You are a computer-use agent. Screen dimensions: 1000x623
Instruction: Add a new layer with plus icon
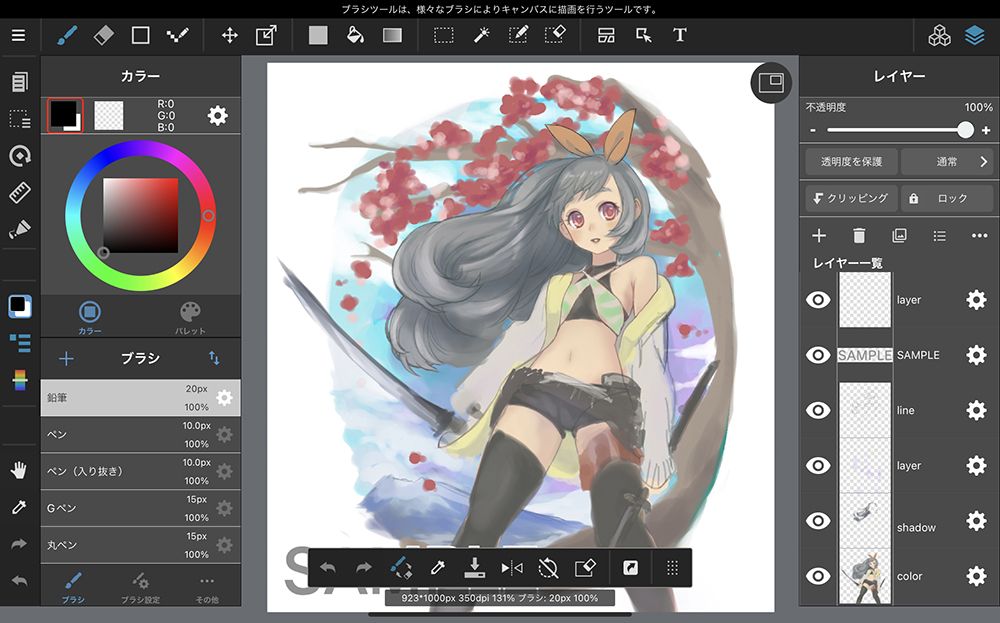pos(818,236)
